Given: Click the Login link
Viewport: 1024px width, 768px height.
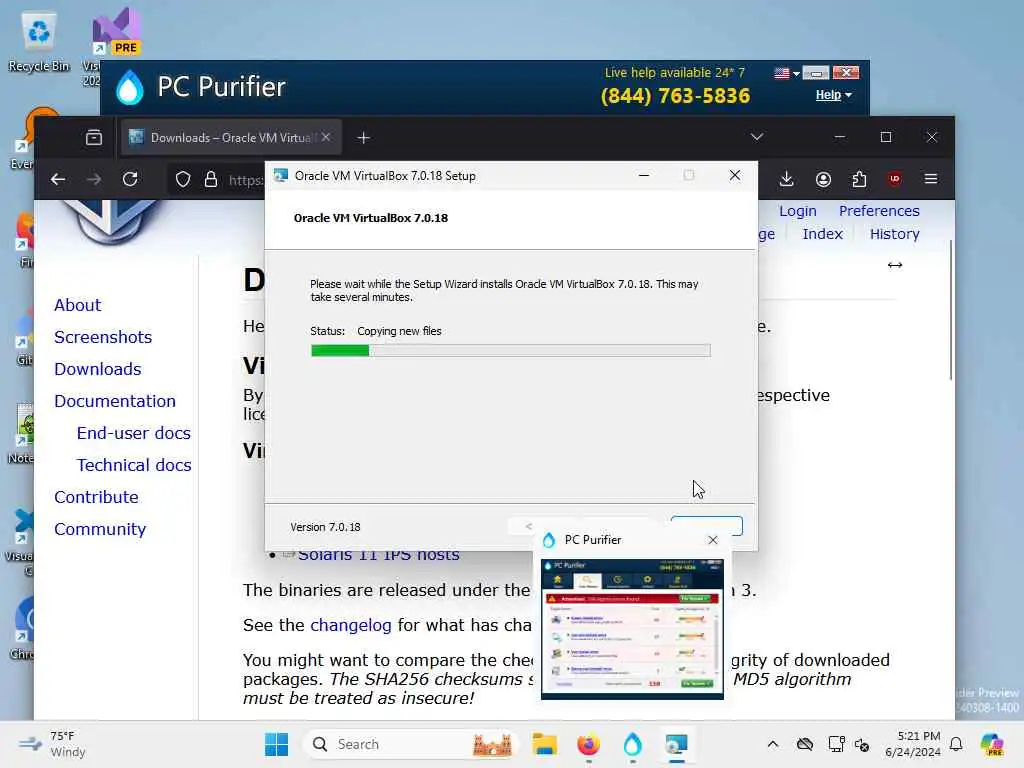Looking at the screenshot, I should coord(797,211).
